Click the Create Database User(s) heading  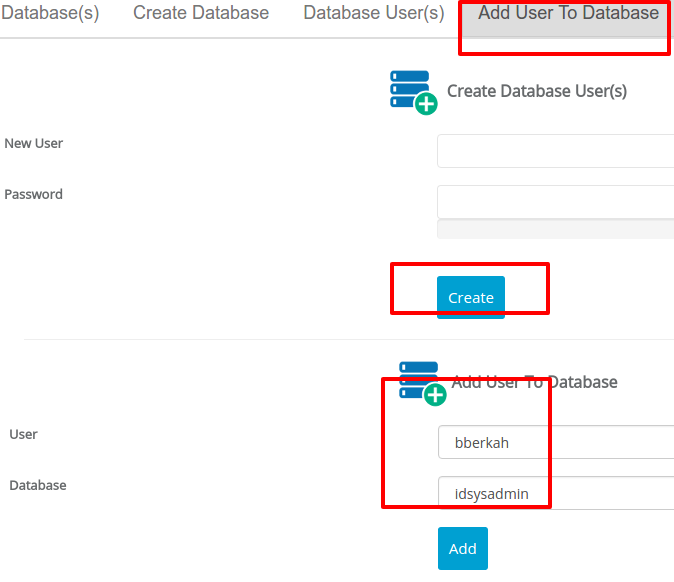[537, 91]
